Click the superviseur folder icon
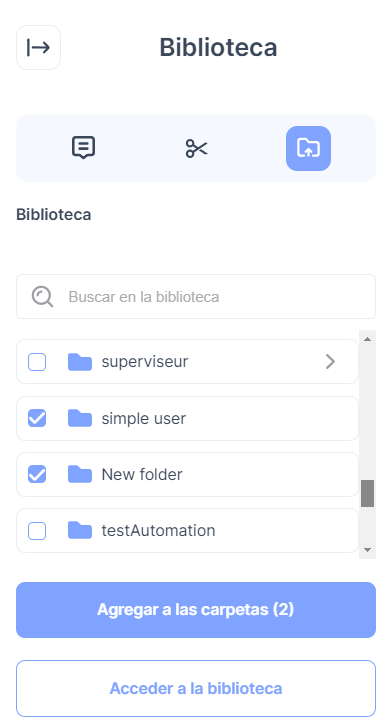The height and width of the screenshot is (727, 385). (80, 362)
